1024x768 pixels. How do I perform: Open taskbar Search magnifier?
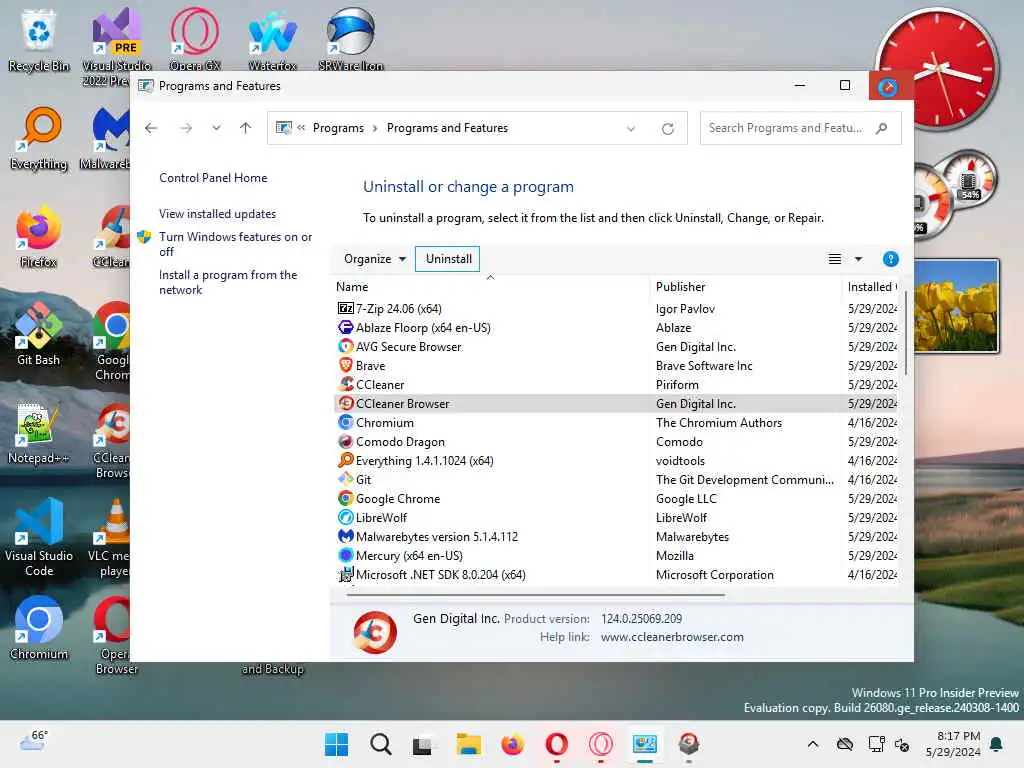tap(380, 744)
